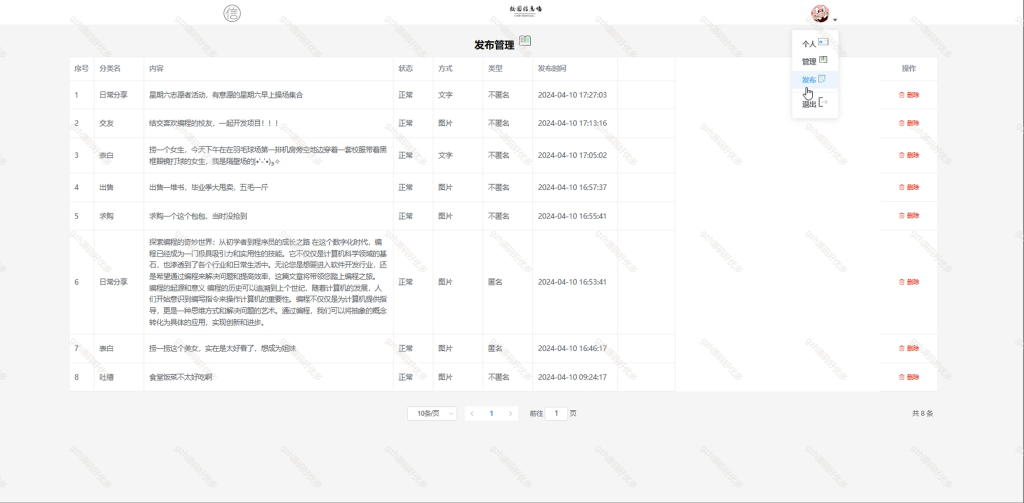
Task: Collapse the avatar dropdown arrow
Action: coord(835,20)
